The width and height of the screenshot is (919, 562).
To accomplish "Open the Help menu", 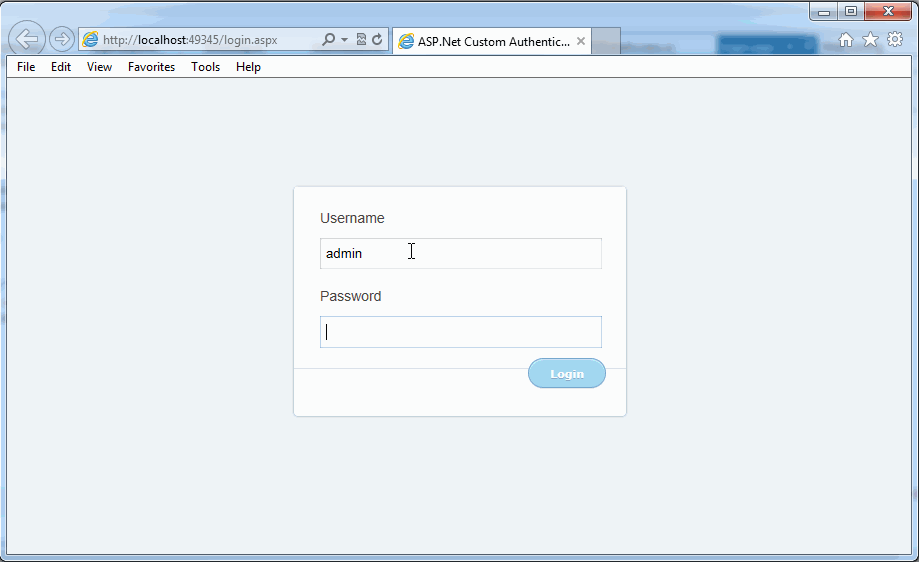I will (x=248, y=67).
